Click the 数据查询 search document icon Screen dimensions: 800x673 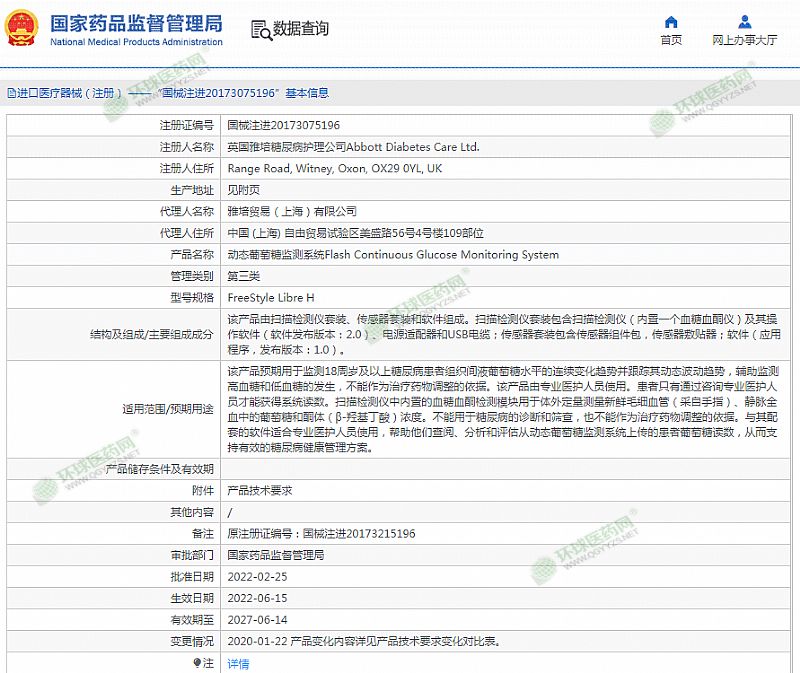tap(259, 30)
